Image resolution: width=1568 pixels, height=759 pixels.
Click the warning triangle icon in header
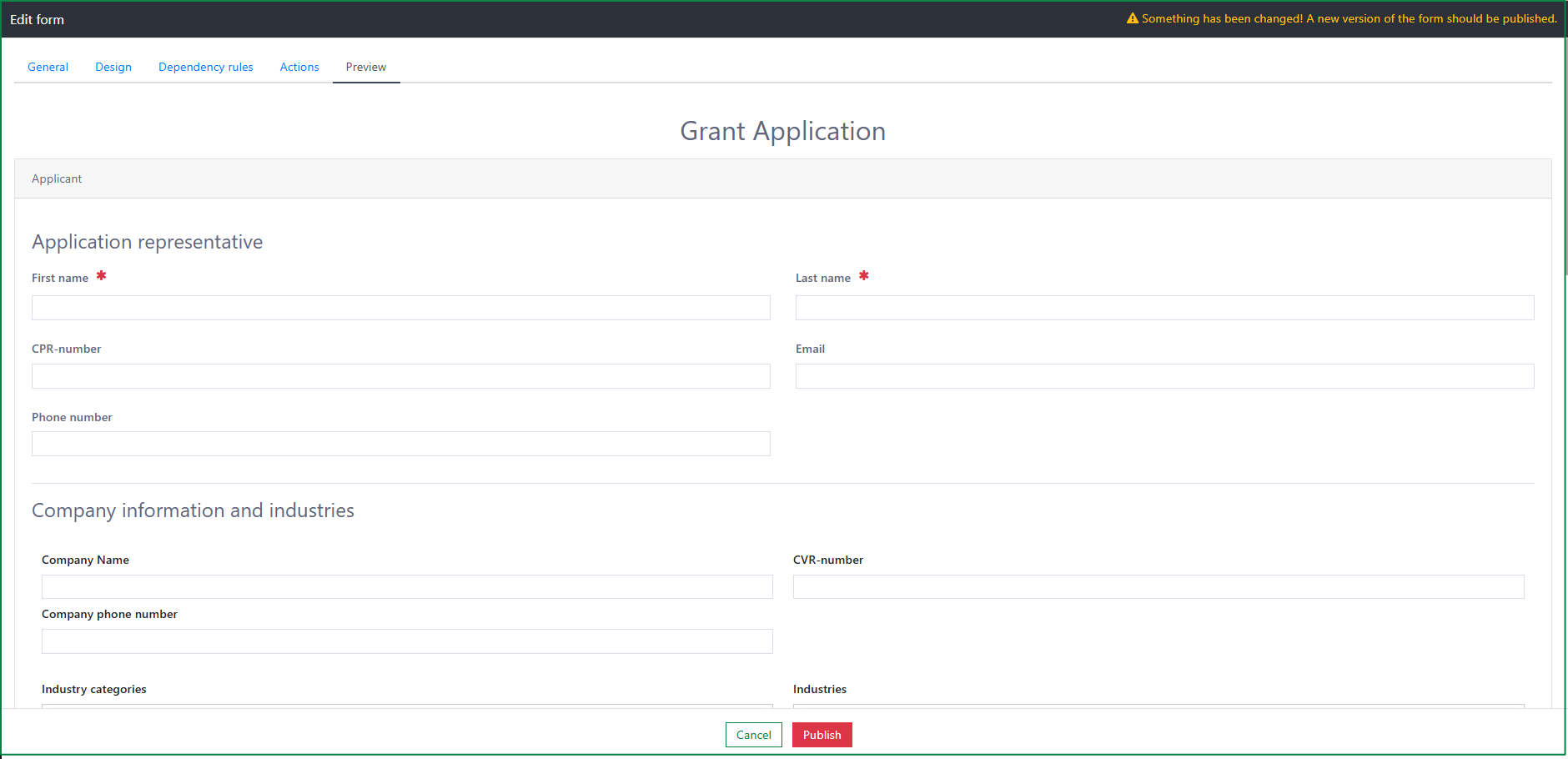pyautogui.click(x=1132, y=18)
